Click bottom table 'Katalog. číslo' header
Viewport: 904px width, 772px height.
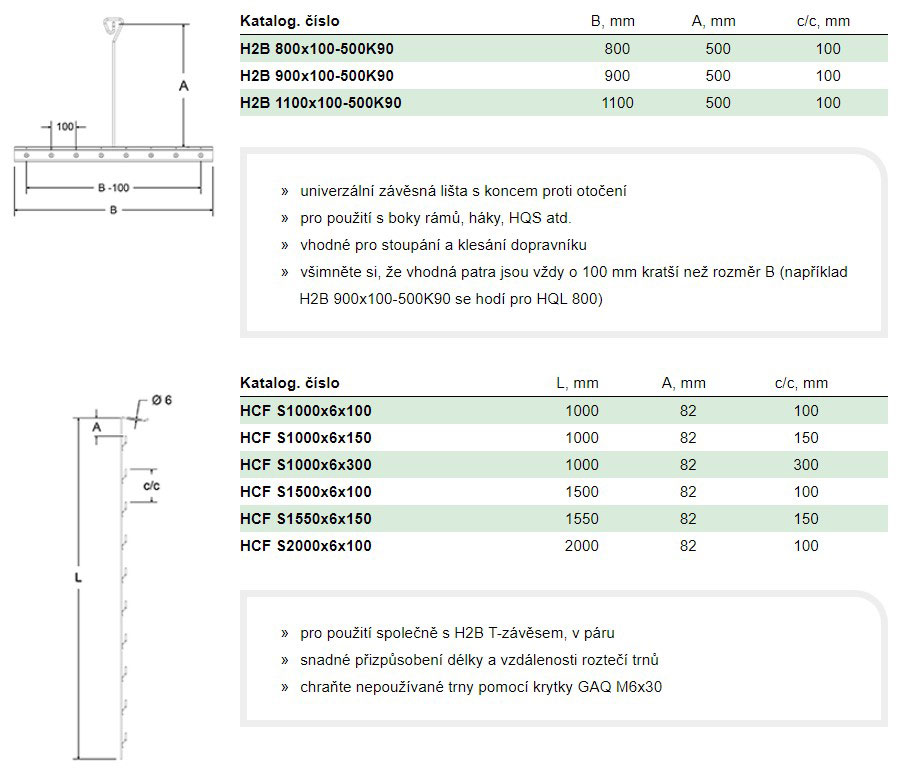point(289,383)
